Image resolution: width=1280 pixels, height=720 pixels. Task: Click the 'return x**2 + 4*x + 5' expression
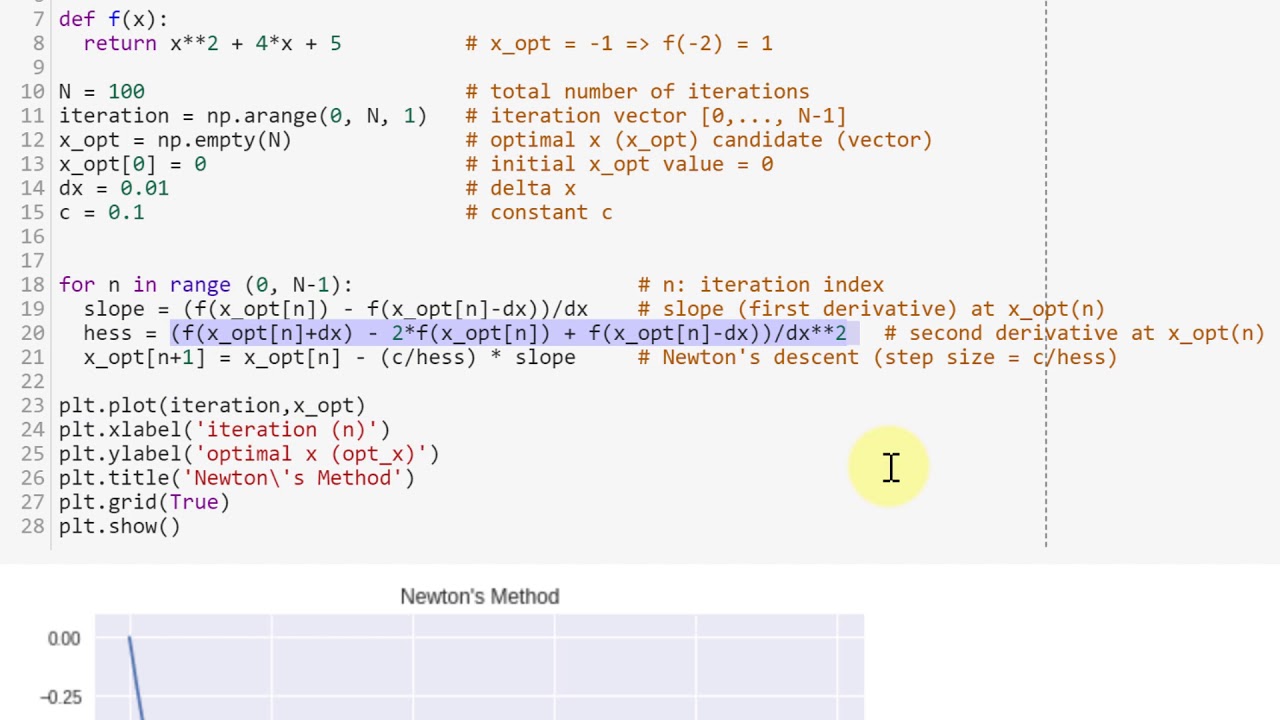coord(212,43)
